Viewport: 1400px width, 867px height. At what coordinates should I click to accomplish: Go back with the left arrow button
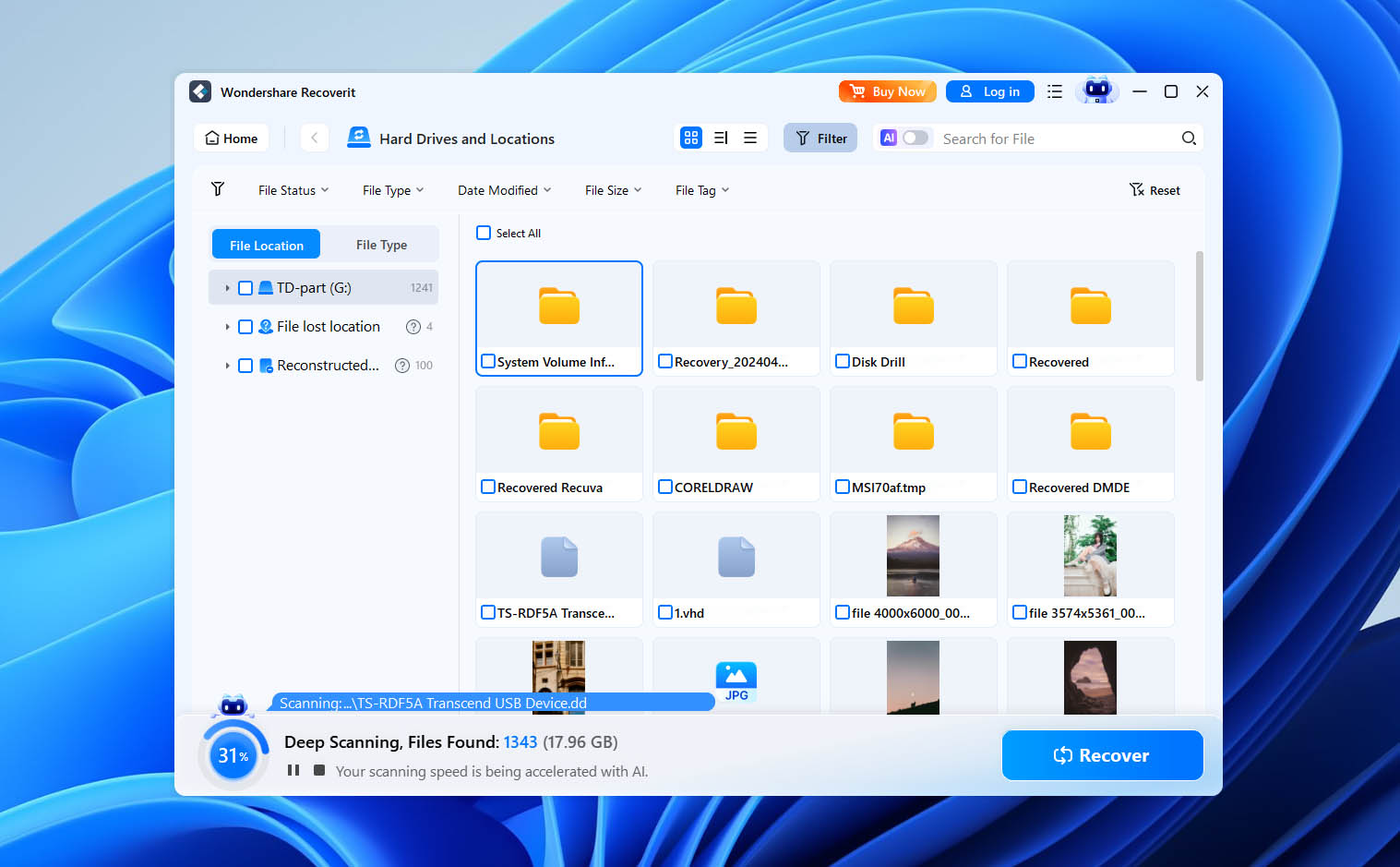[x=314, y=138]
